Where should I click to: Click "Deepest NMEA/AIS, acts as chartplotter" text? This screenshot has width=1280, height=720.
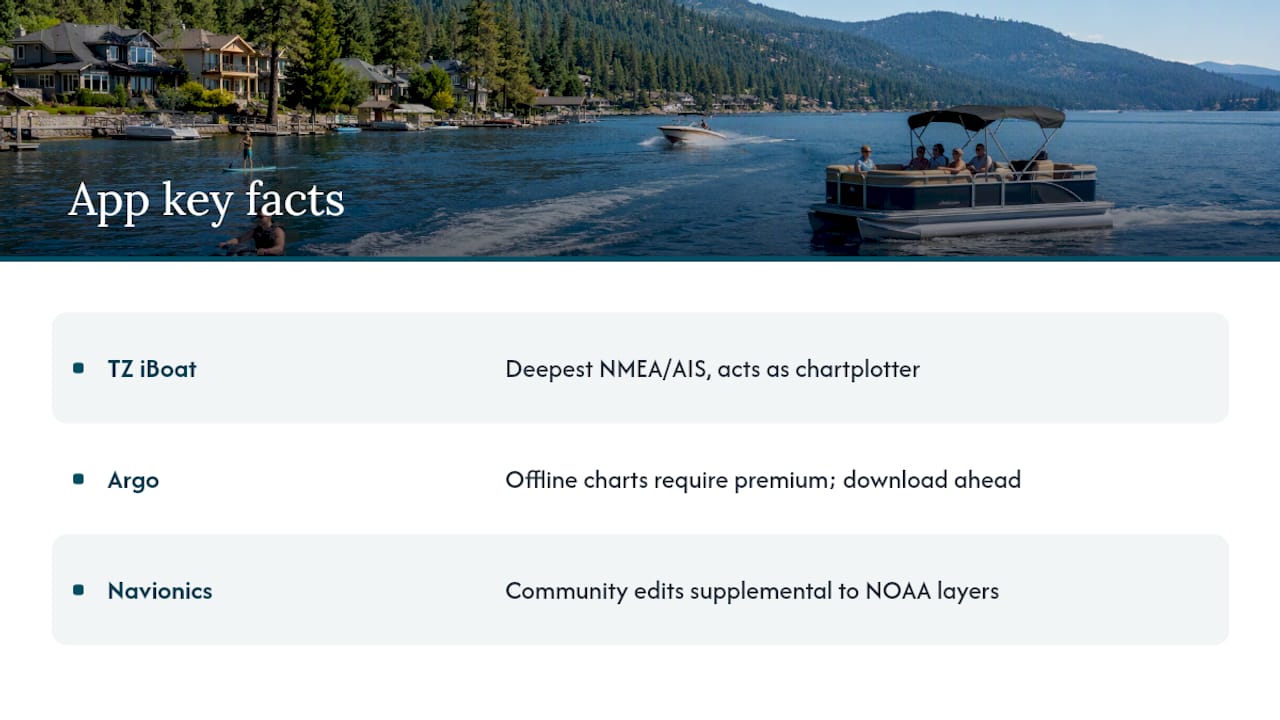click(x=712, y=369)
